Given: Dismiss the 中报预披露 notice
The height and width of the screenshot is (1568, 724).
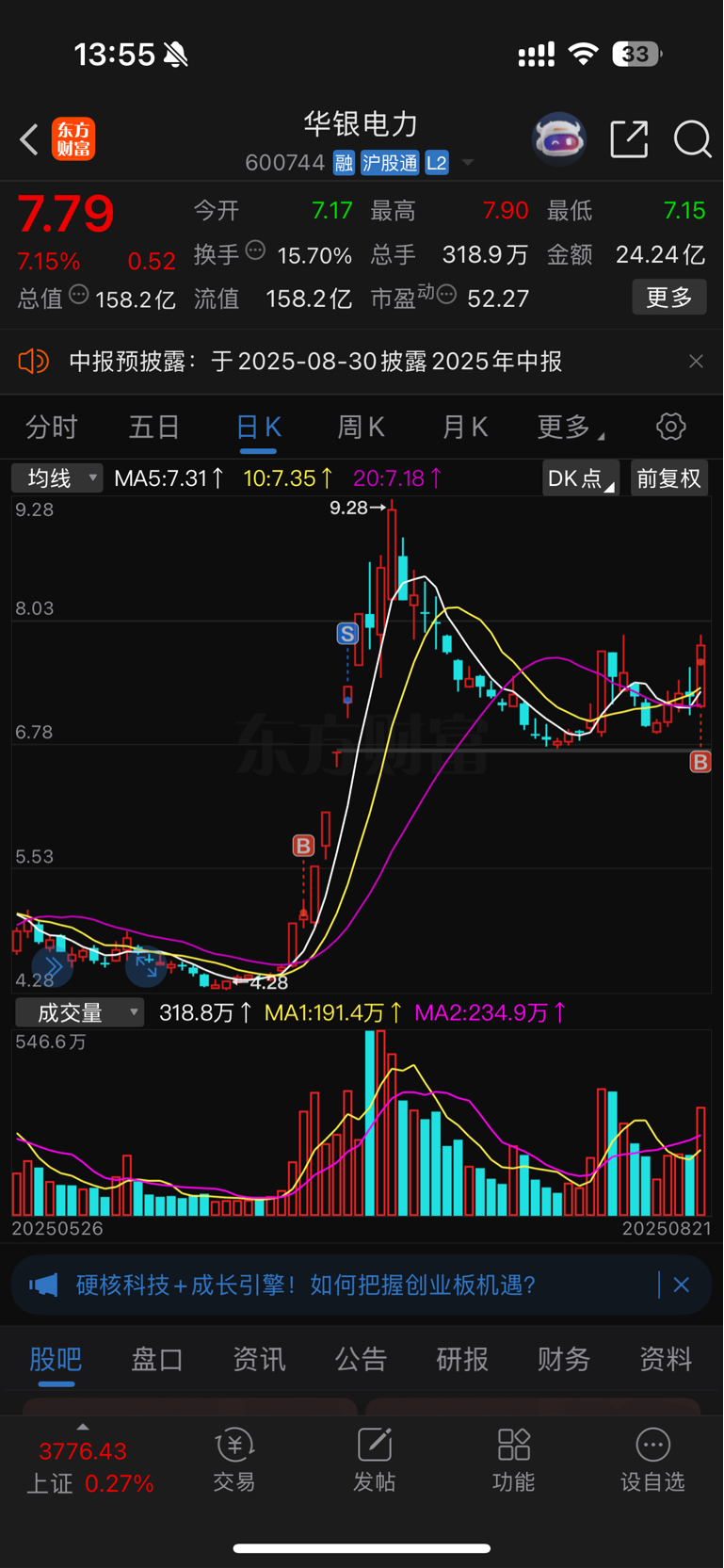Looking at the screenshot, I should pos(696,362).
